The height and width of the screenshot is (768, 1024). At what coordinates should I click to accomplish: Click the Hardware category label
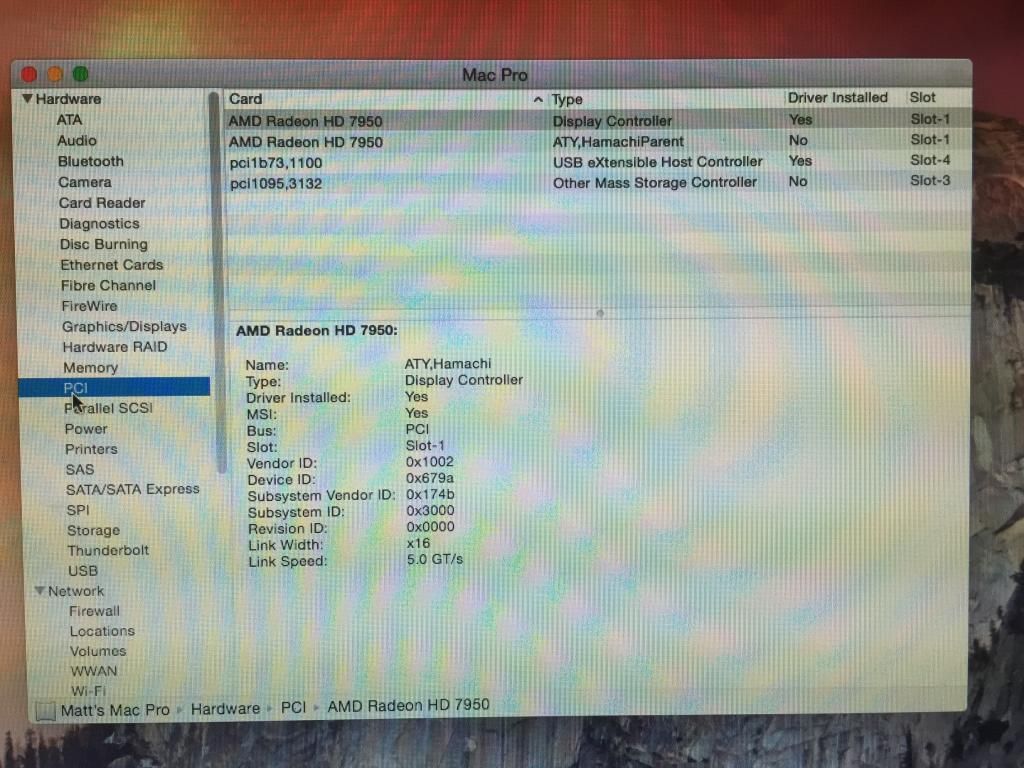coord(69,99)
